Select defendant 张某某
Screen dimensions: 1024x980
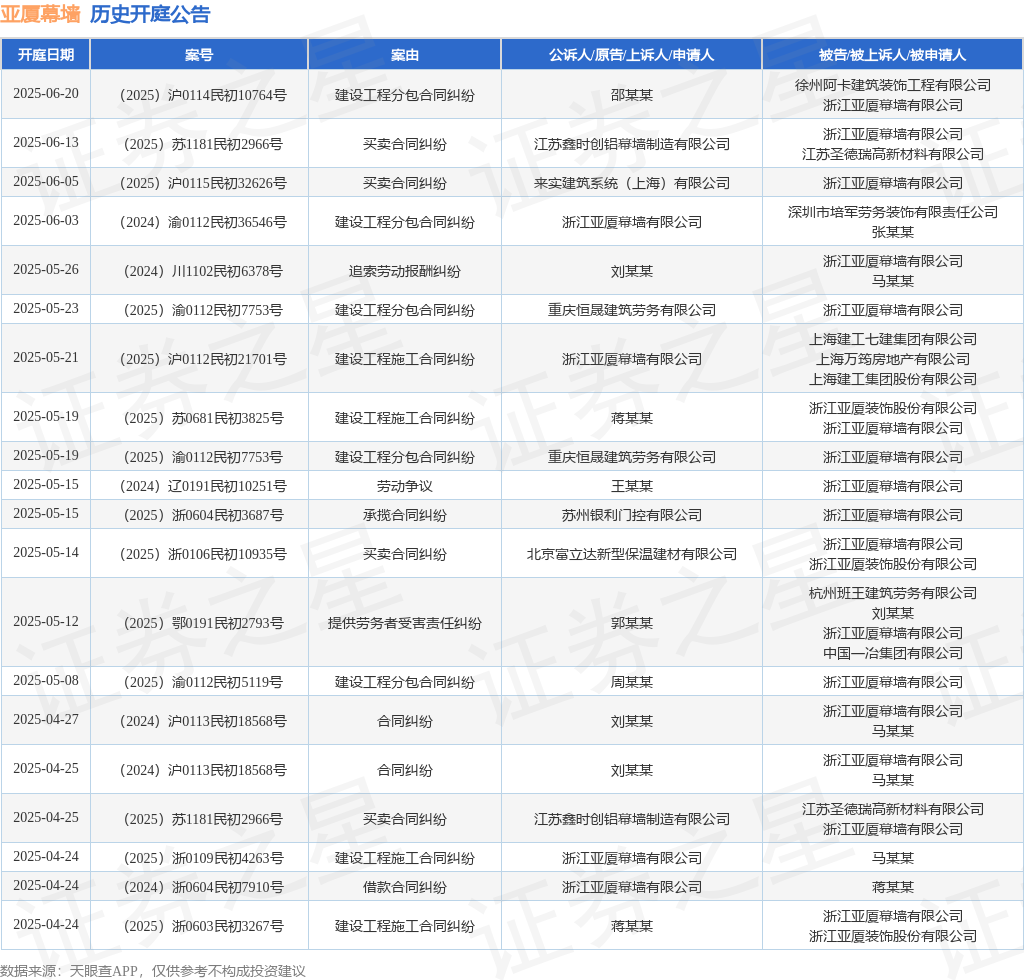coord(893,232)
